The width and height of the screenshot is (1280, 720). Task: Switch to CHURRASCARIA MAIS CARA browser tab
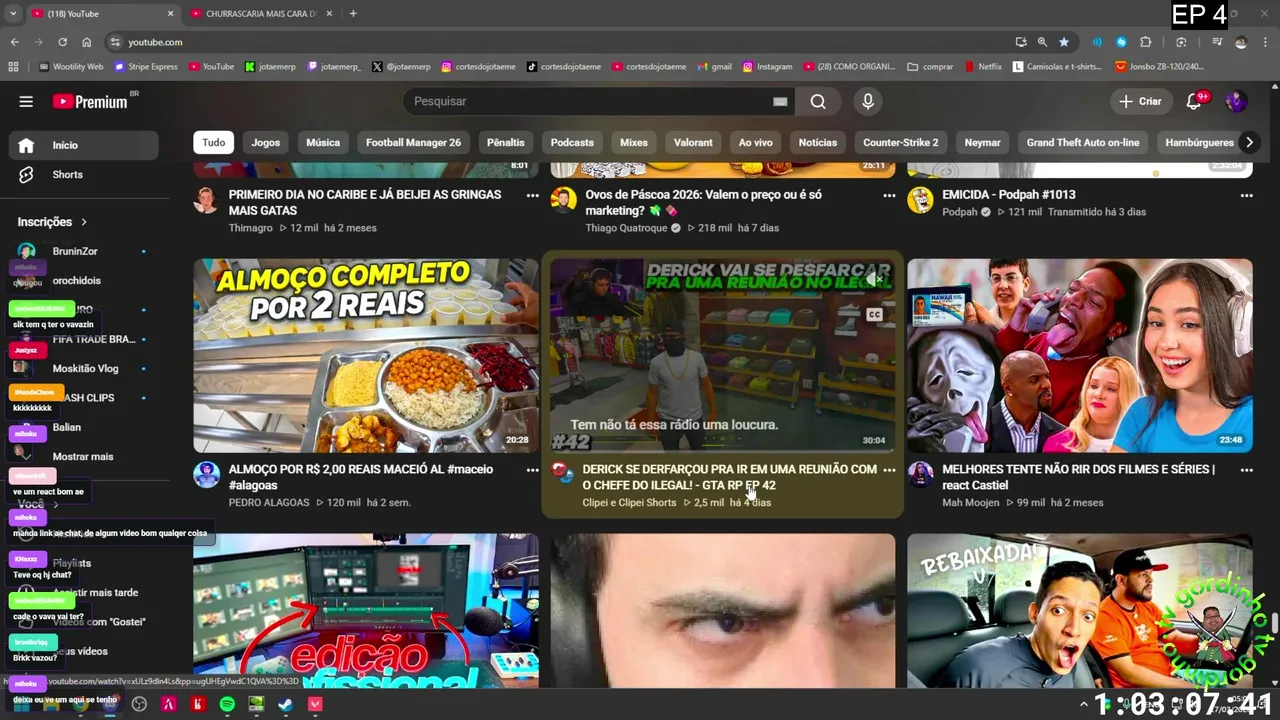pos(260,13)
